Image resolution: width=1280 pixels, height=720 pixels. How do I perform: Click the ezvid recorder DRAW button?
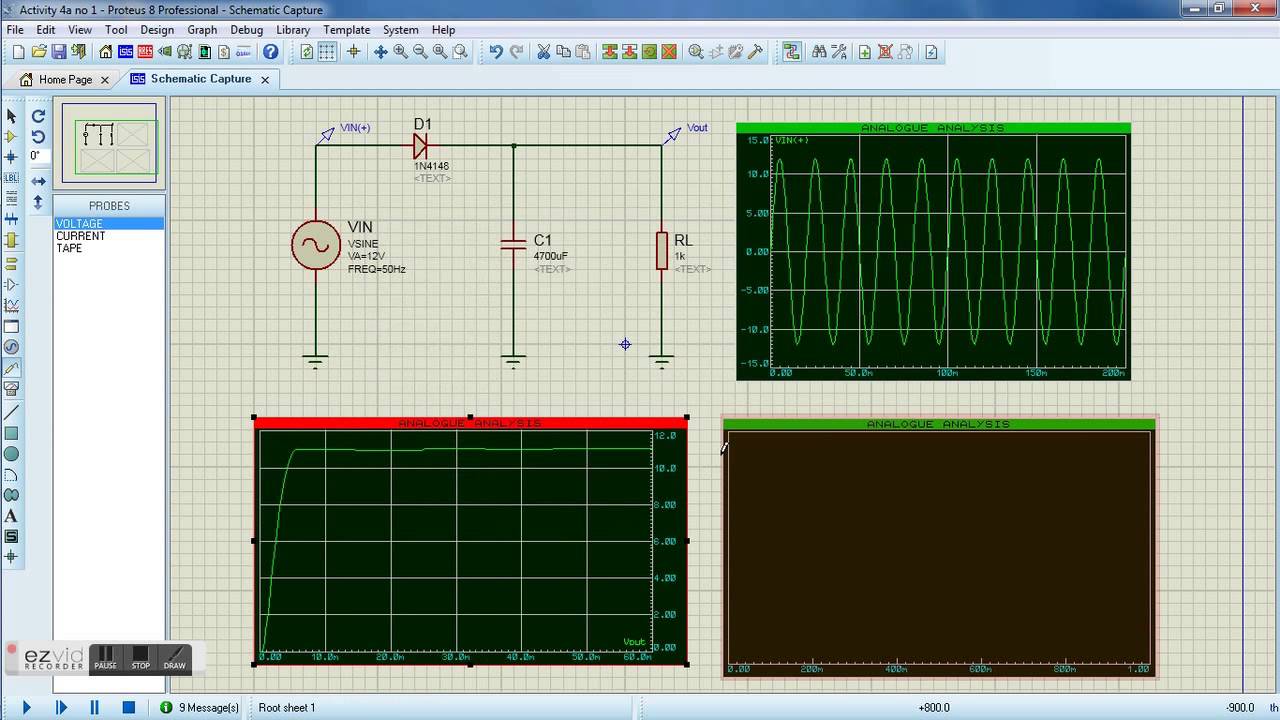click(174, 658)
